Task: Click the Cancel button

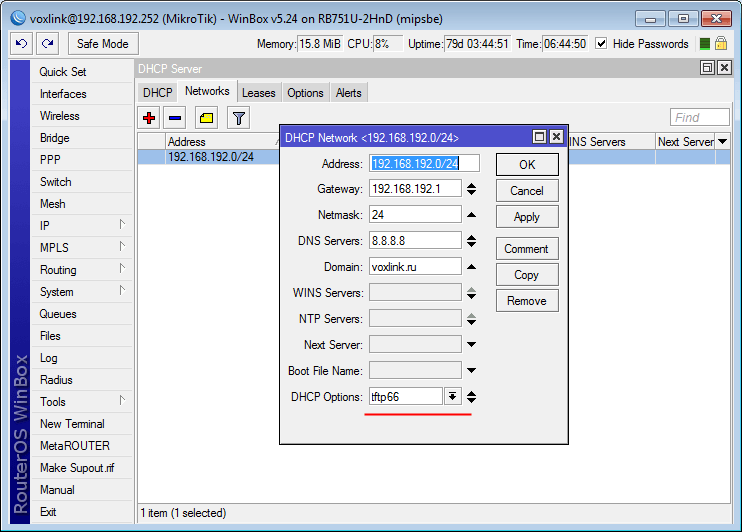Action: (x=527, y=191)
